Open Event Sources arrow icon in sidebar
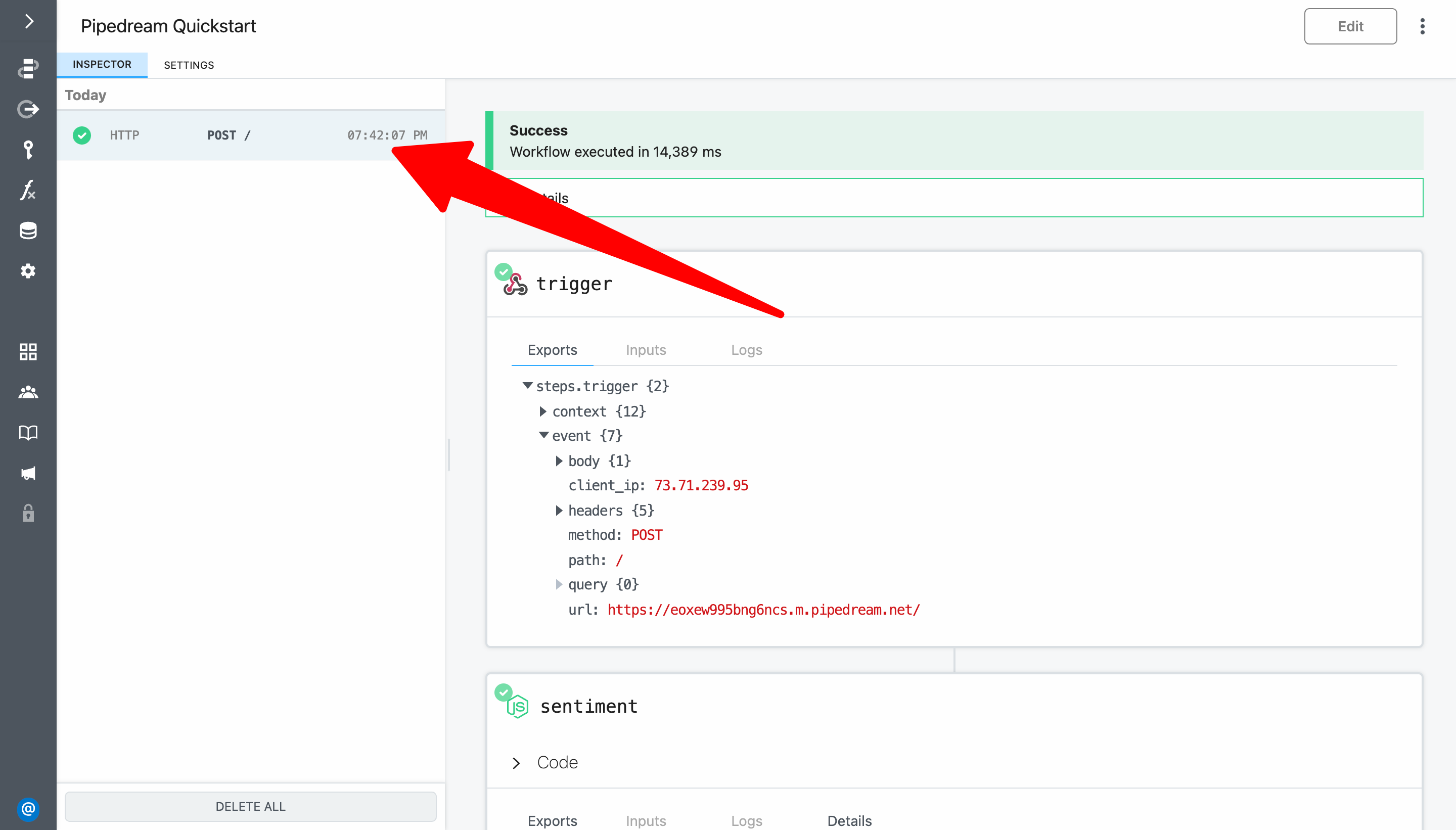The image size is (1456, 830). click(x=28, y=109)
